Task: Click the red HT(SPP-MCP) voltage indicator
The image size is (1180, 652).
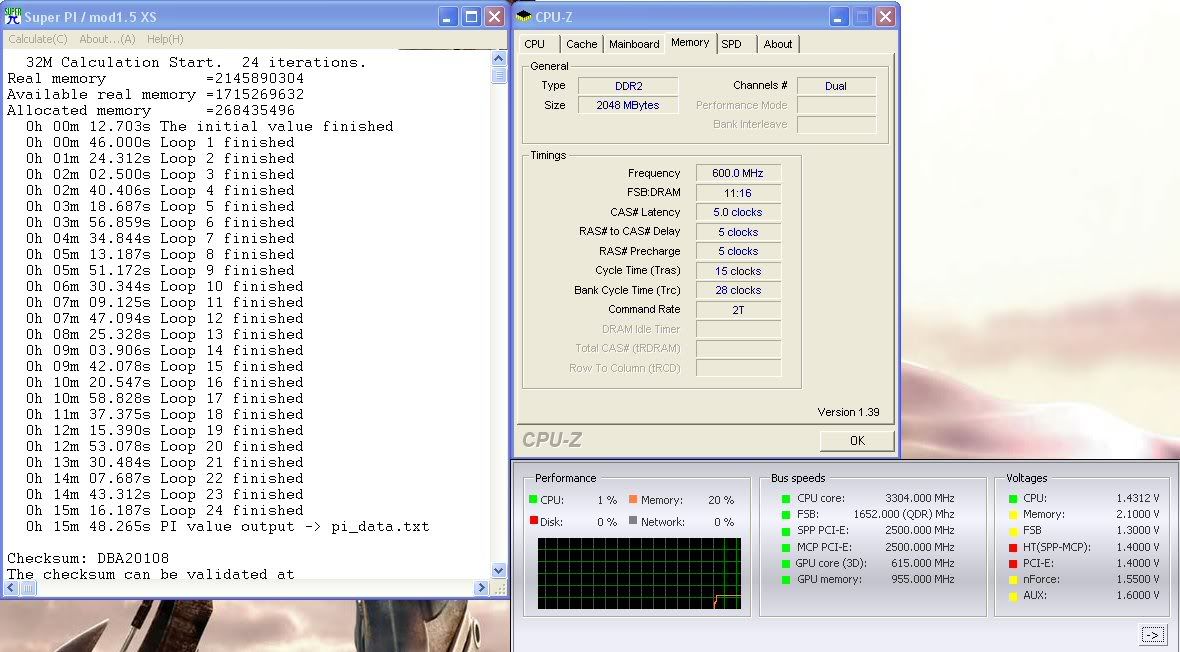Action: (x=1013, y=547)
